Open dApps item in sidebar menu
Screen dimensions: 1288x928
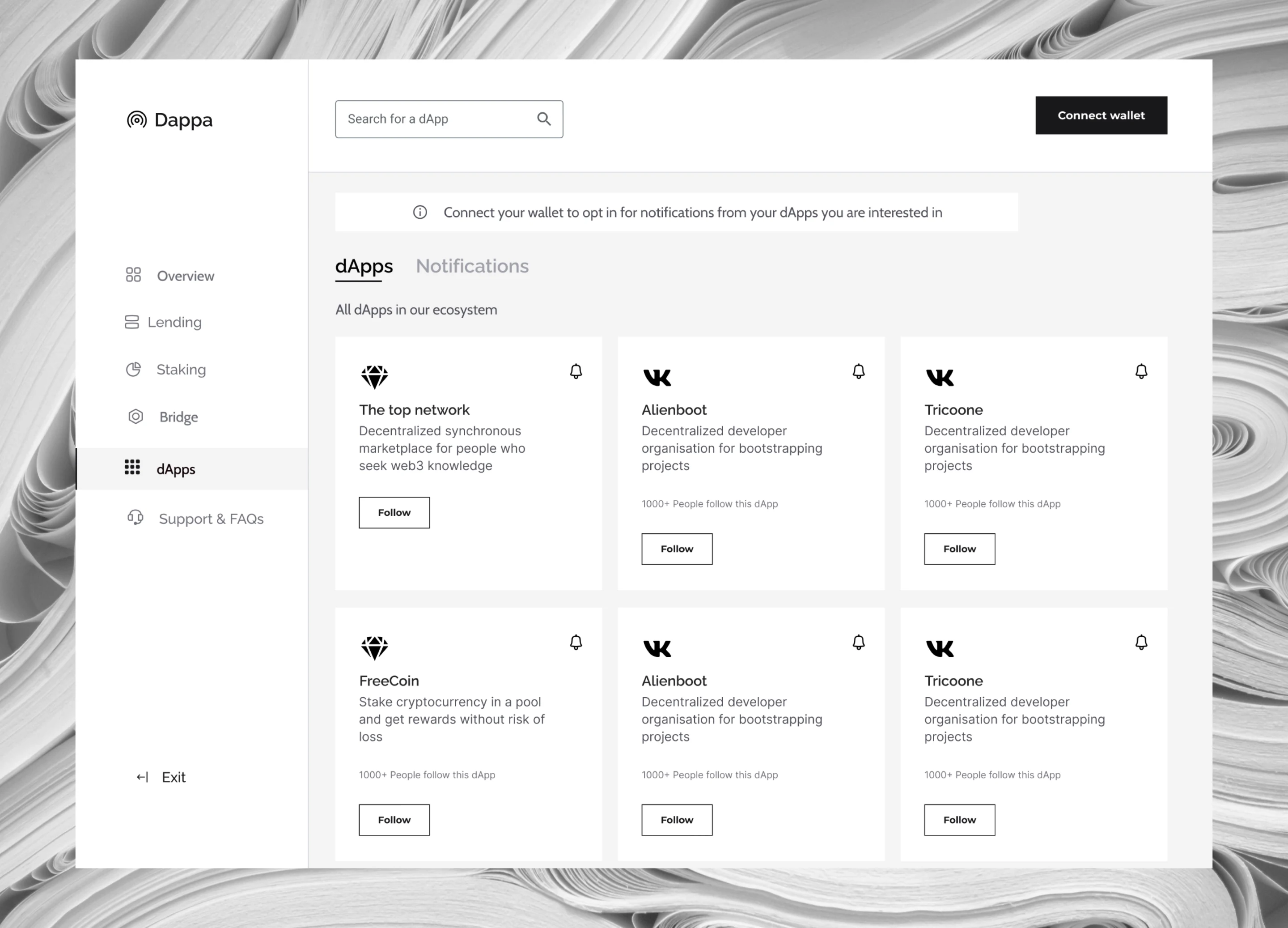pos(176,469)
